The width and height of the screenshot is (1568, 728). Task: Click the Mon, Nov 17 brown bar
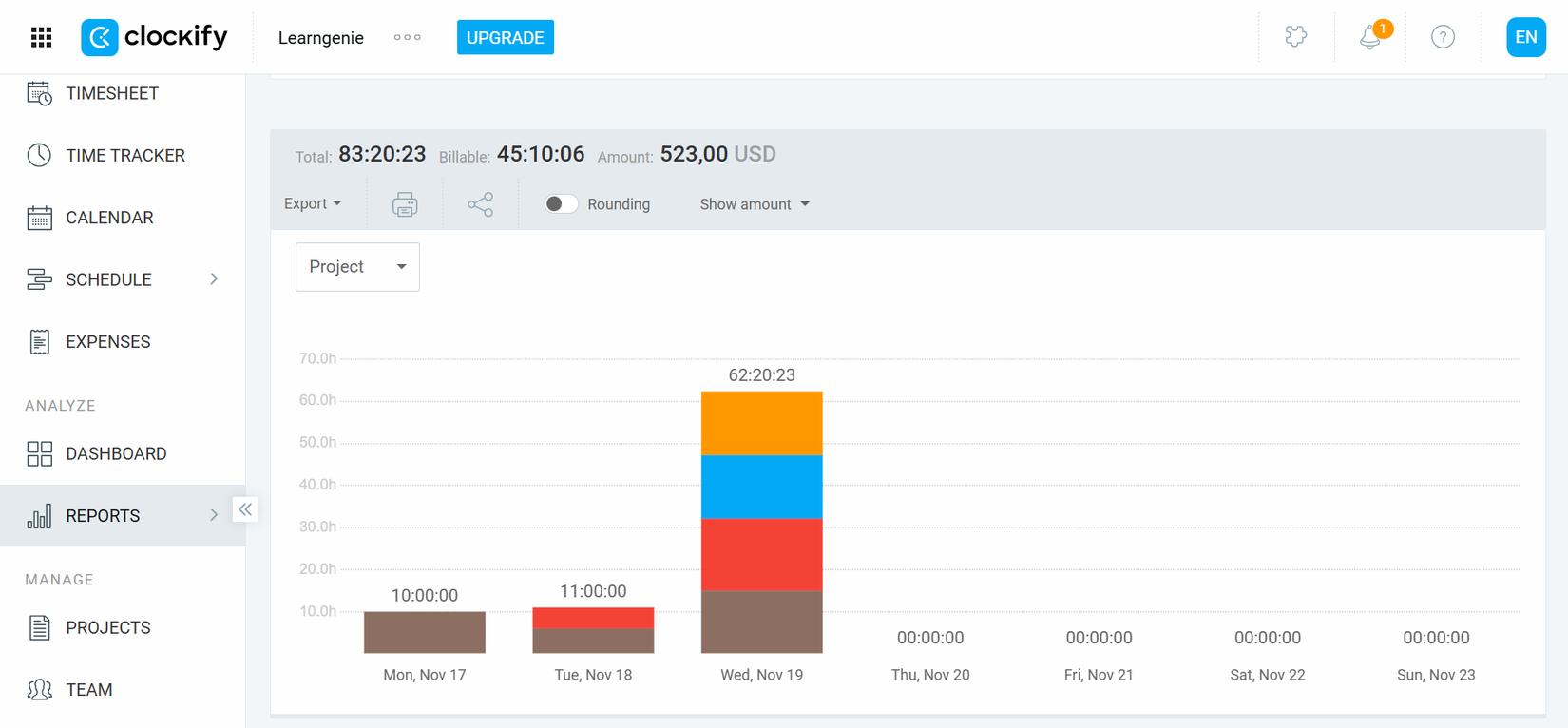(425, 632)
